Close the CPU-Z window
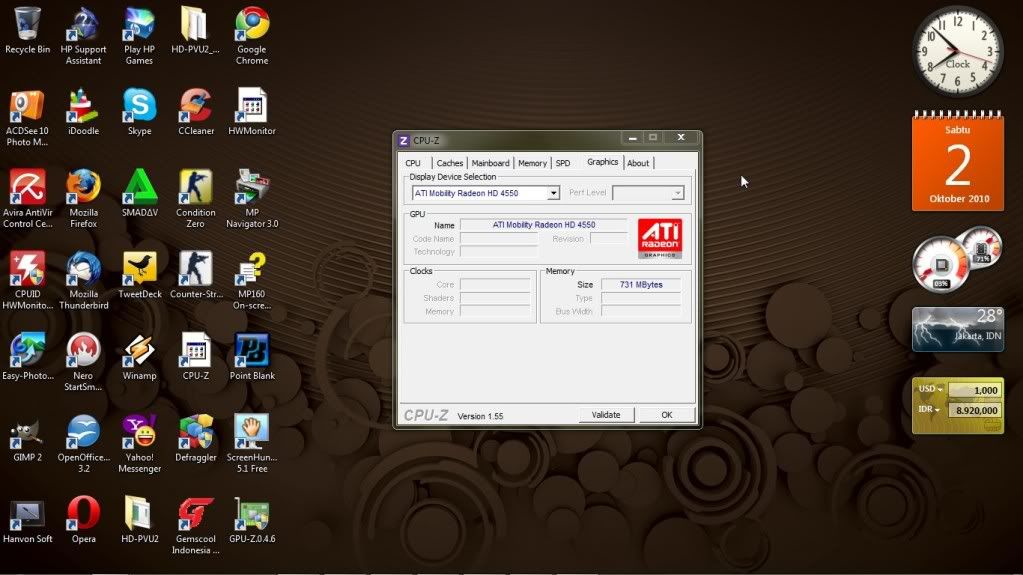Screen dimensions: 1023x575 (x=680, y=138)
